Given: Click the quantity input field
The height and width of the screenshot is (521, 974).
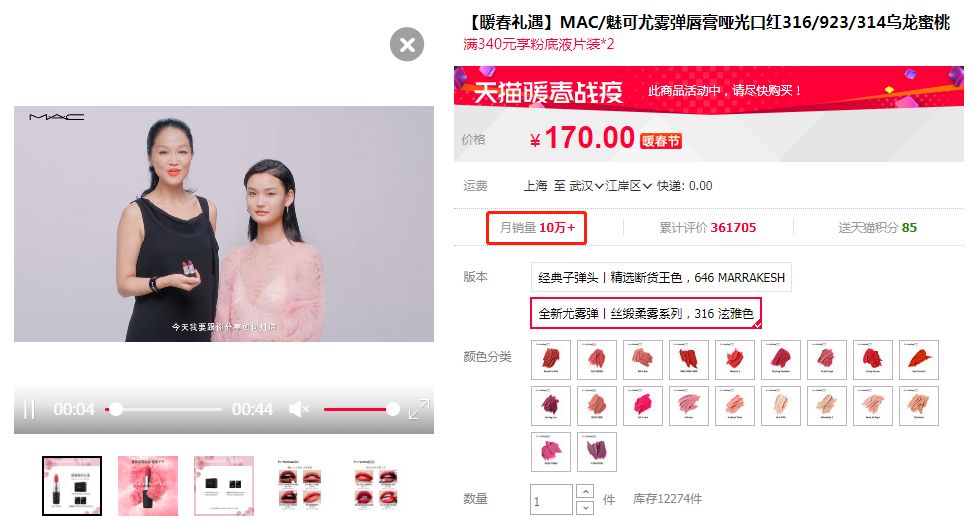Looking at the screenshot, I should pos(551,500).
